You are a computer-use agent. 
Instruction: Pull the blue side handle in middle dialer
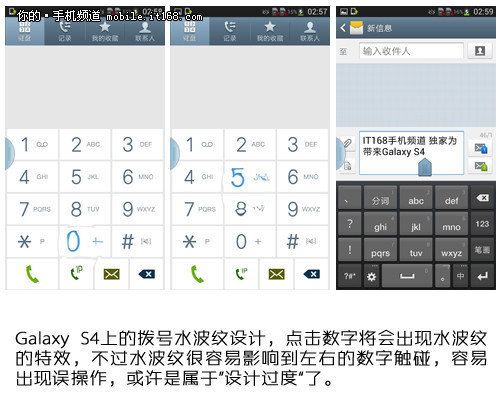point(175,153)
